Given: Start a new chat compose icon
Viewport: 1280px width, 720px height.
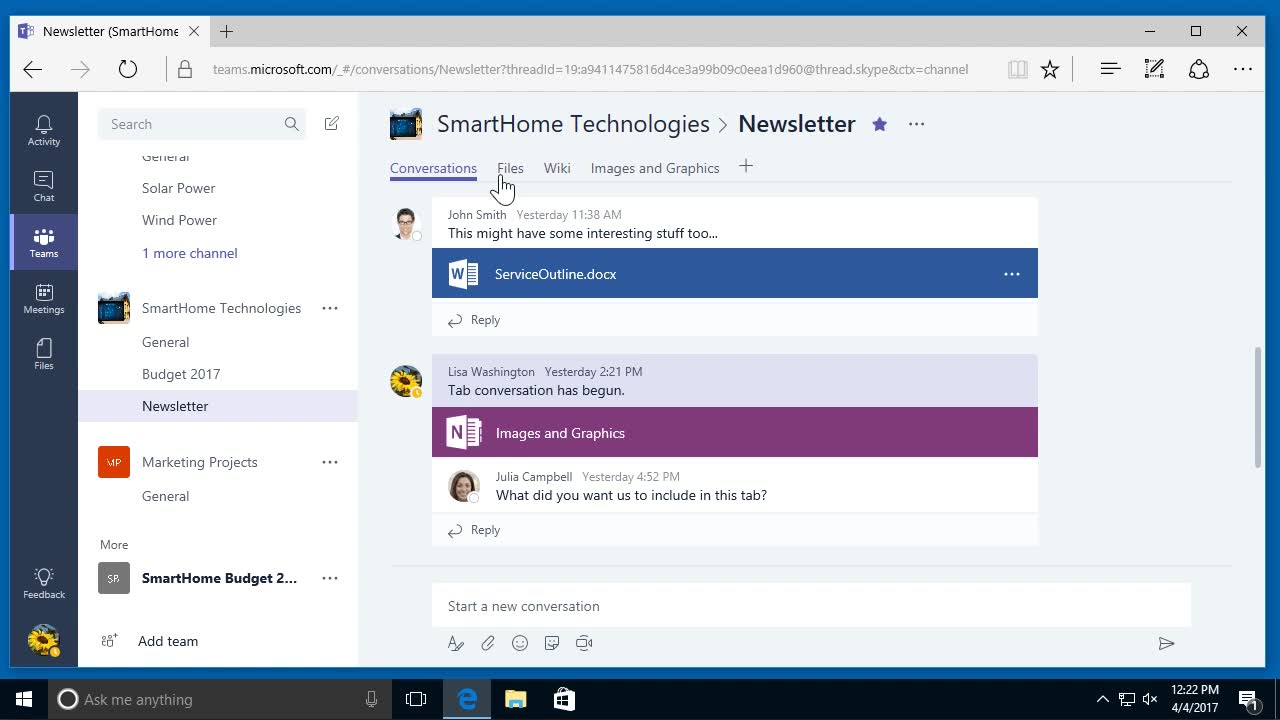Looking at the screenshot, I should [x=332, y=124].
